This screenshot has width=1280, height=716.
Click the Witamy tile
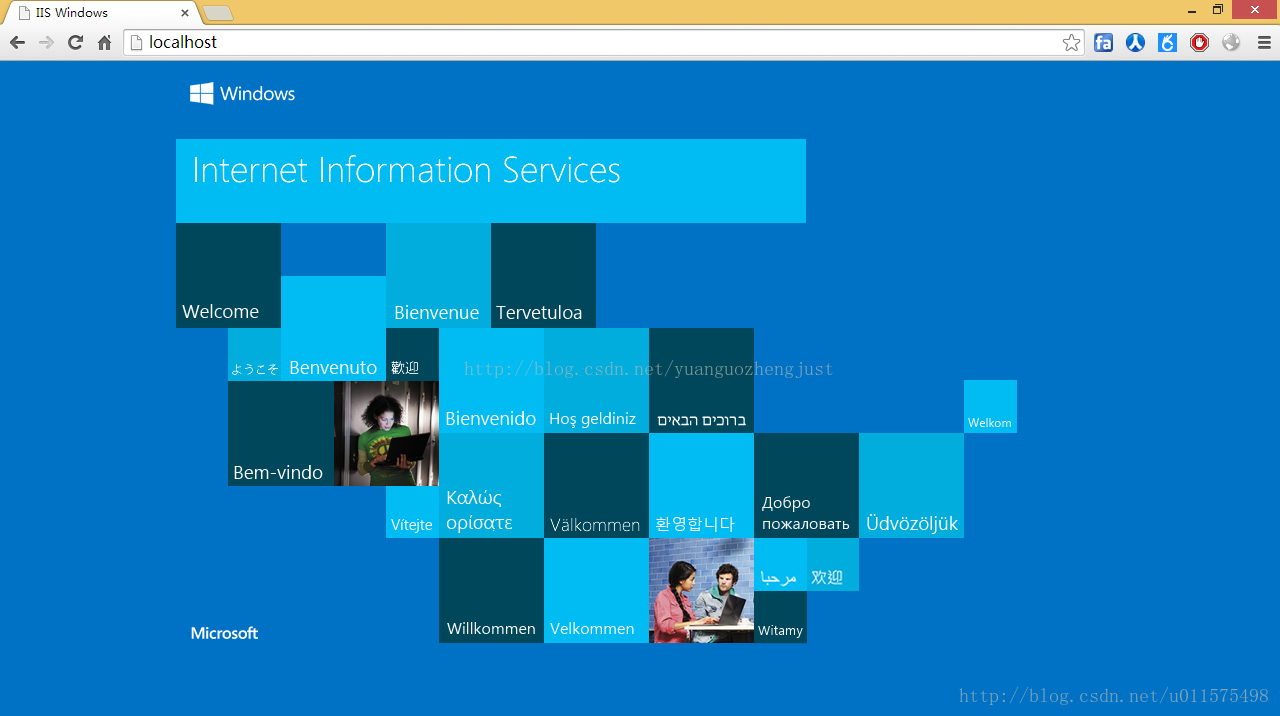tap(780, 617)
